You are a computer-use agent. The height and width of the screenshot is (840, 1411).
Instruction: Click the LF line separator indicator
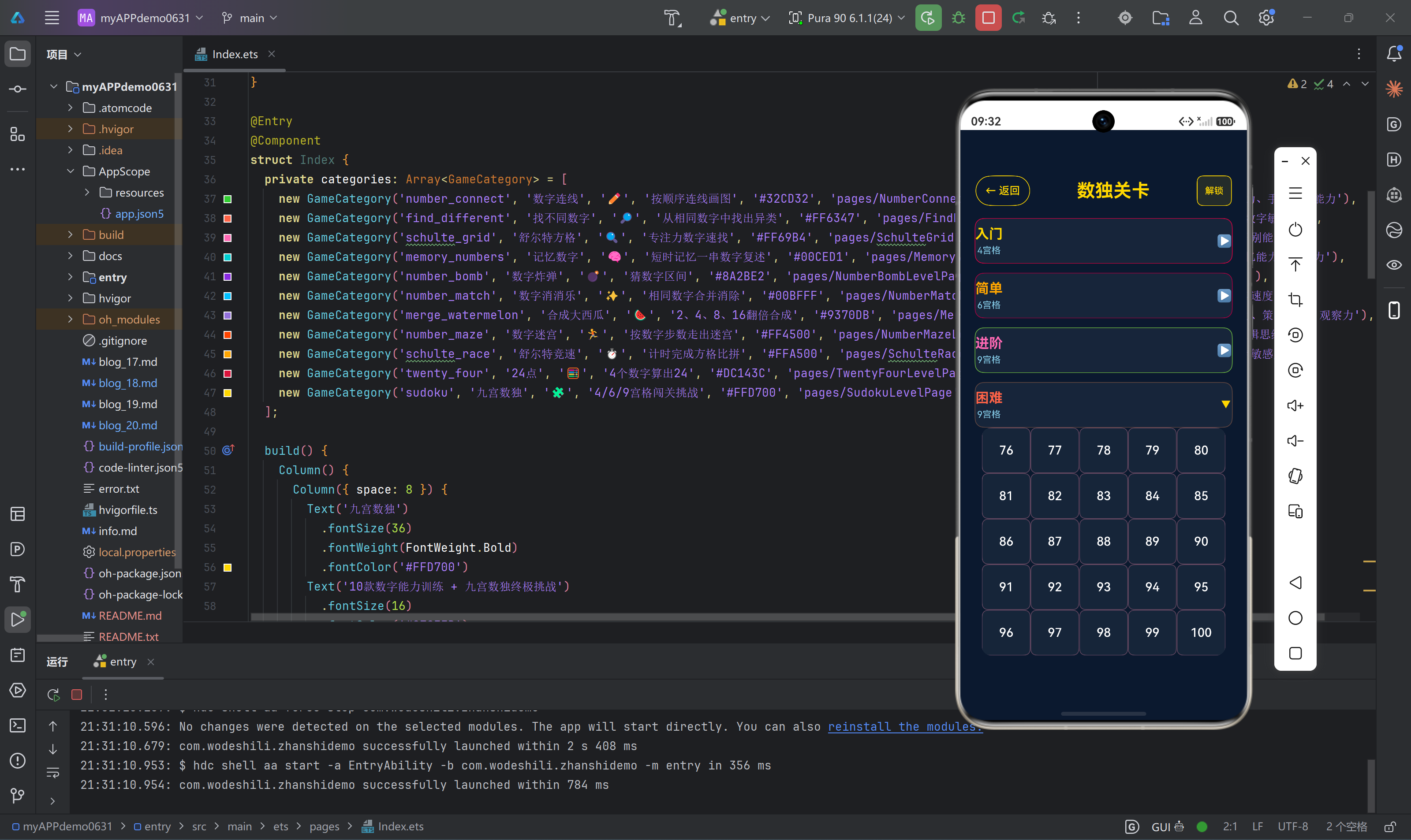click(x=1258, y=827)
